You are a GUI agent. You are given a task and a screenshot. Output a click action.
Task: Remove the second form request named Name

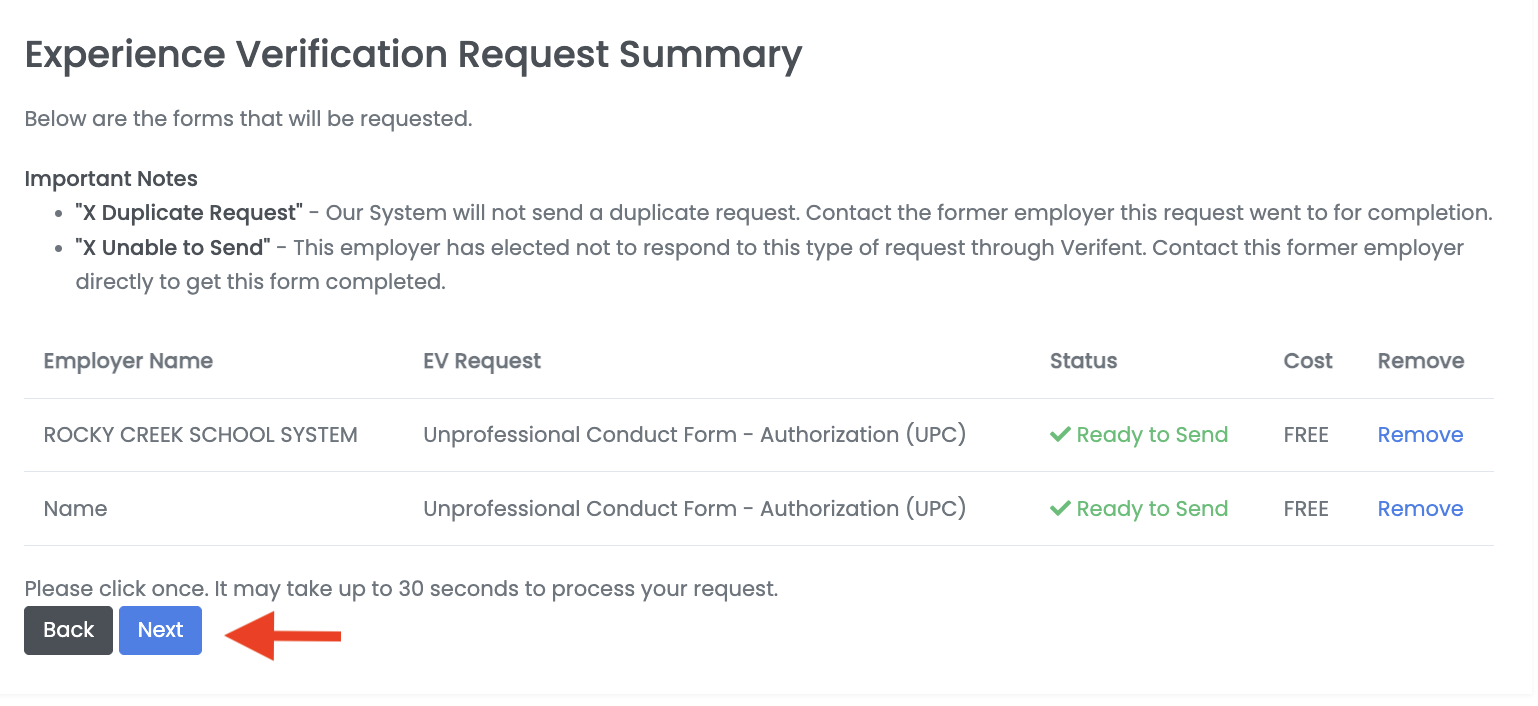[x=1420, y=508]
